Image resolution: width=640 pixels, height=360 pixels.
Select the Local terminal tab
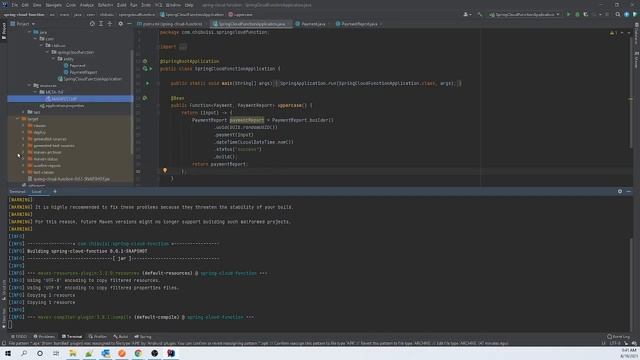tap(37, 191)
